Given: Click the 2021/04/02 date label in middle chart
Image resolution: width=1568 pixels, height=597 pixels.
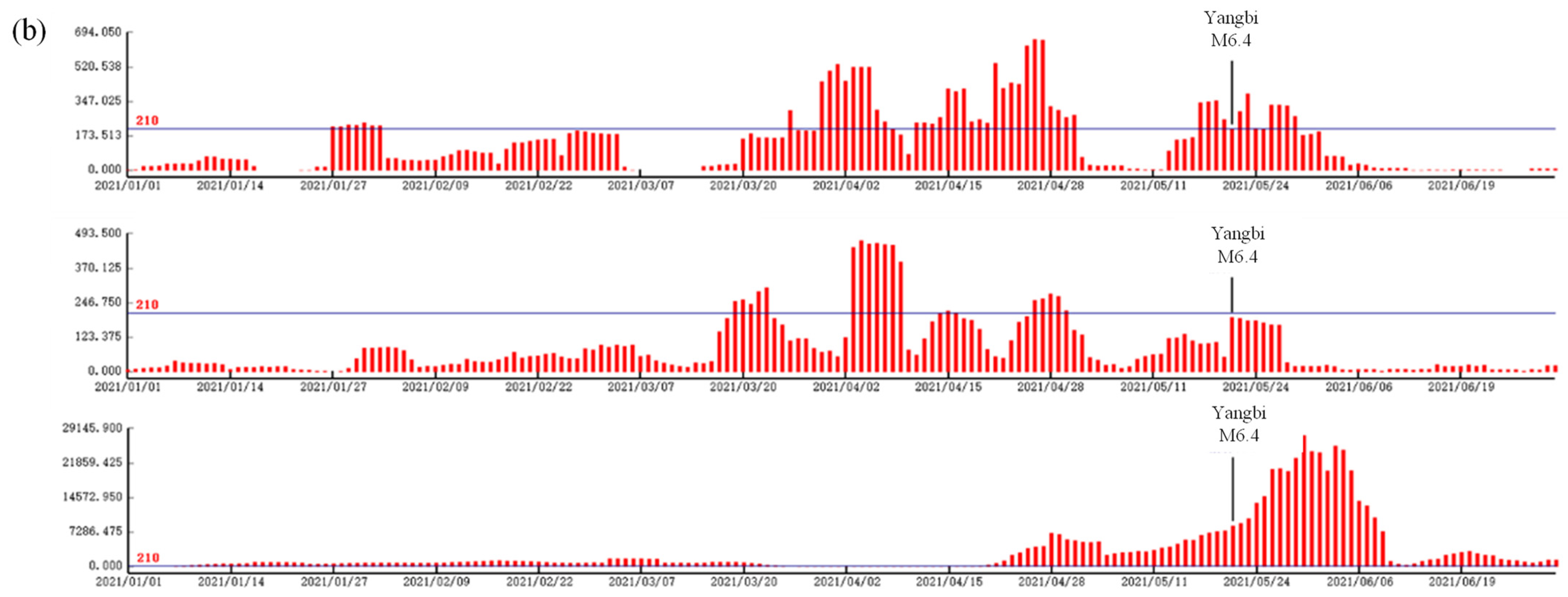Looking at the screenshot, I should click(846, 386).
